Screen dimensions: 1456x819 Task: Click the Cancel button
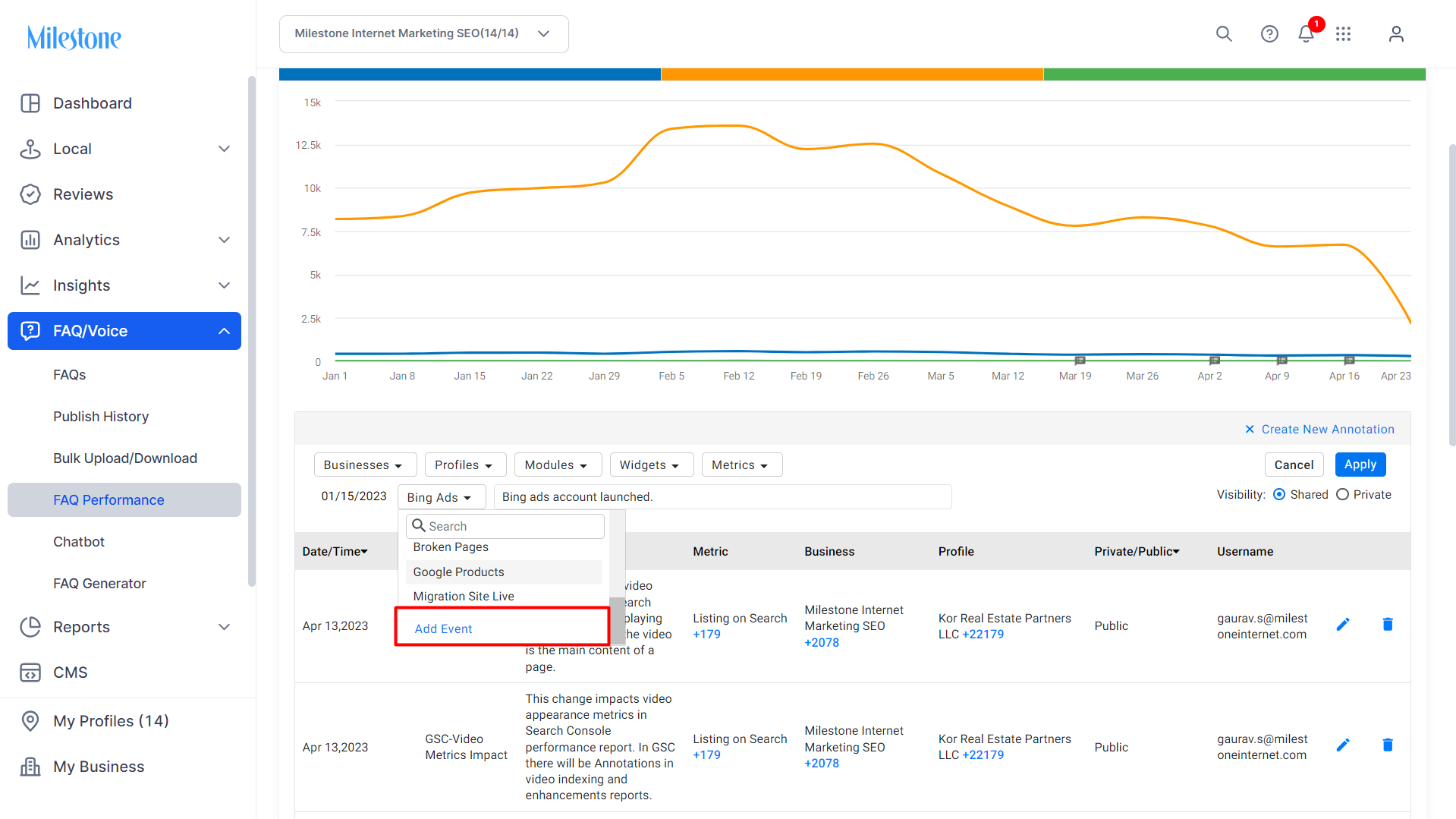pyautogui.click(x=1294, y=465)
